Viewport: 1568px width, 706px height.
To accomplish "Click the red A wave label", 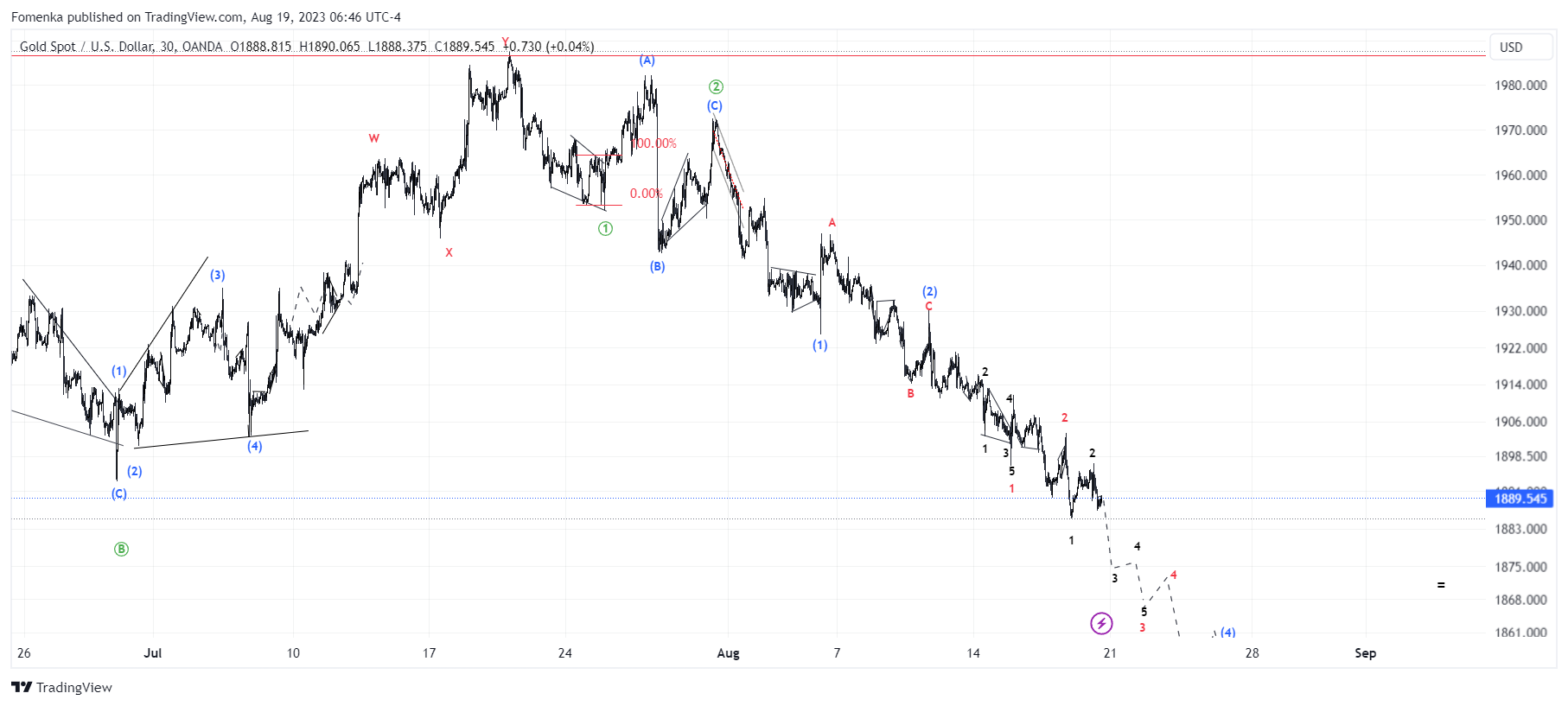I will point(832,223).
